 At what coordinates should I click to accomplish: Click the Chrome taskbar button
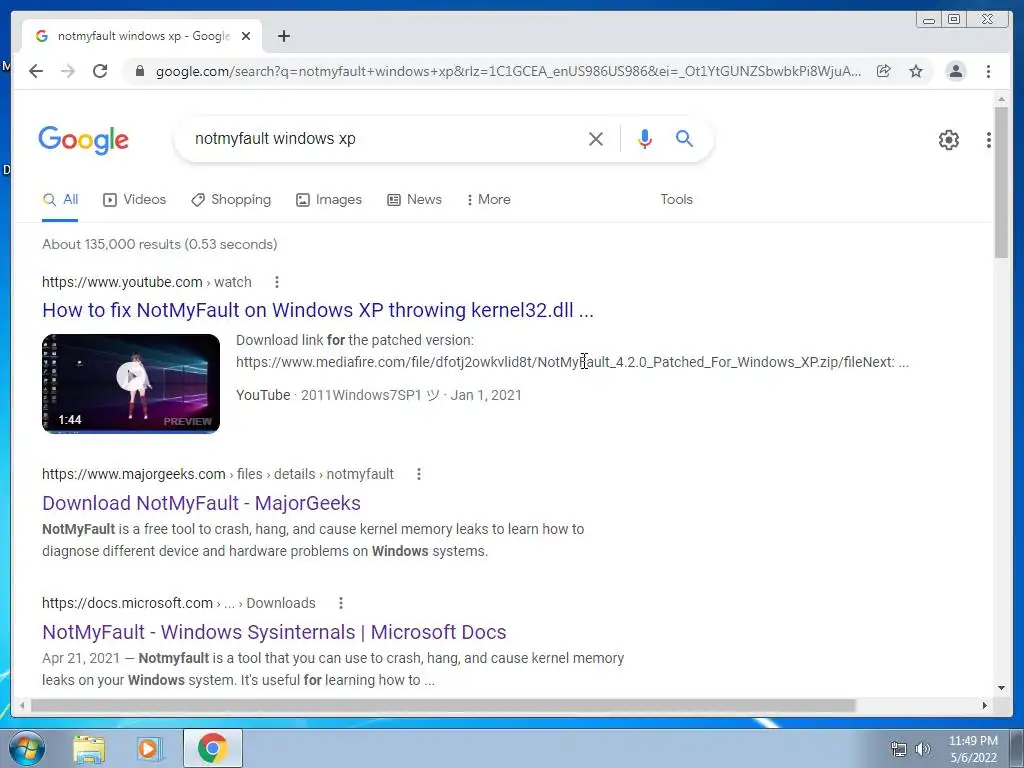(x=213, y=748)
